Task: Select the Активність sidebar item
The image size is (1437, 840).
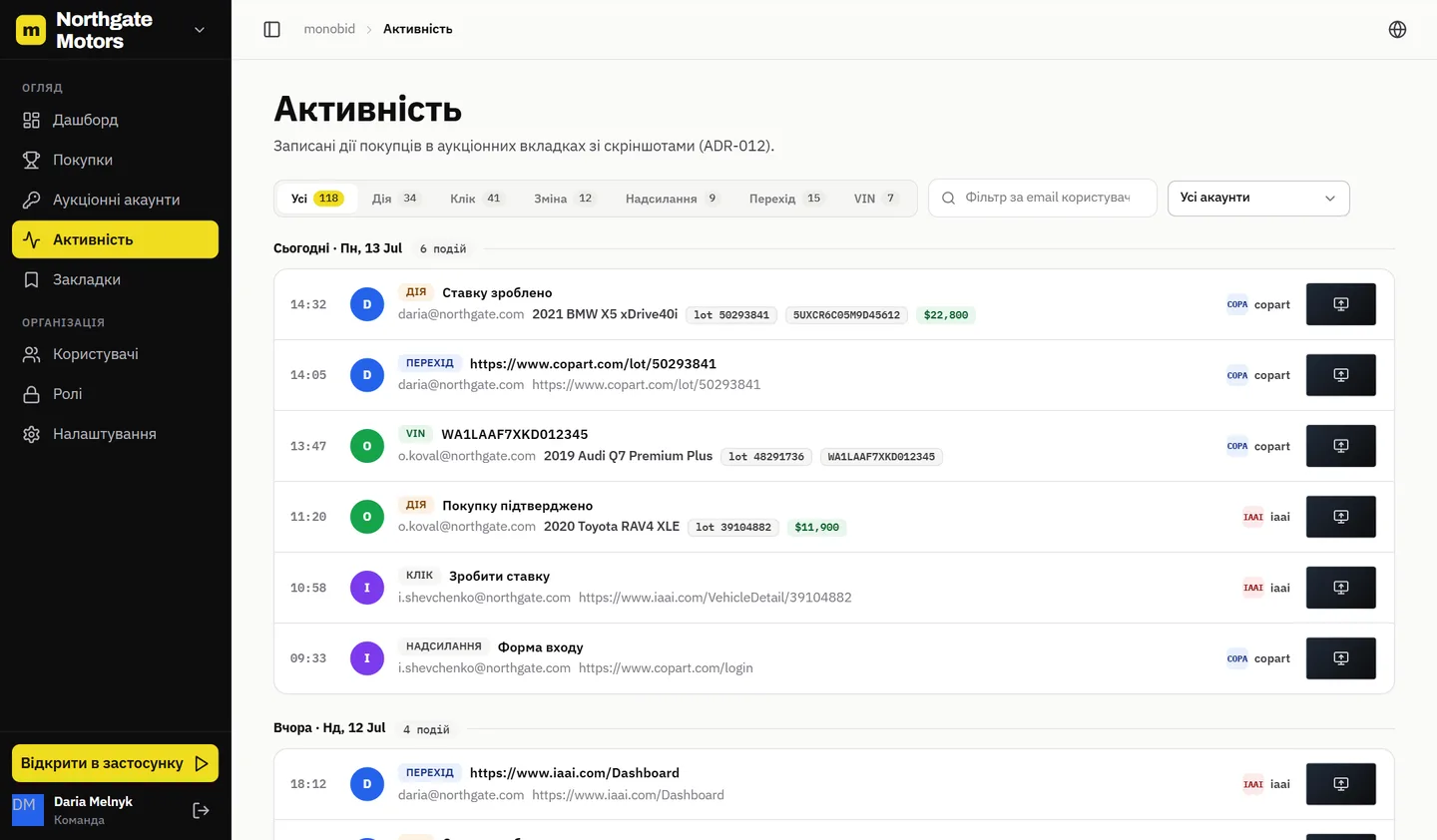Action: [115, 239]
